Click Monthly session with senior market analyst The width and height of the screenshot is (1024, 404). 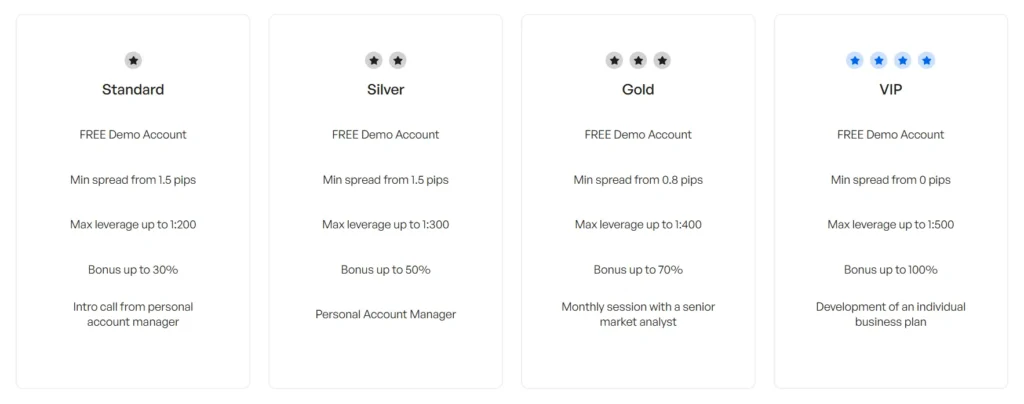638,314
